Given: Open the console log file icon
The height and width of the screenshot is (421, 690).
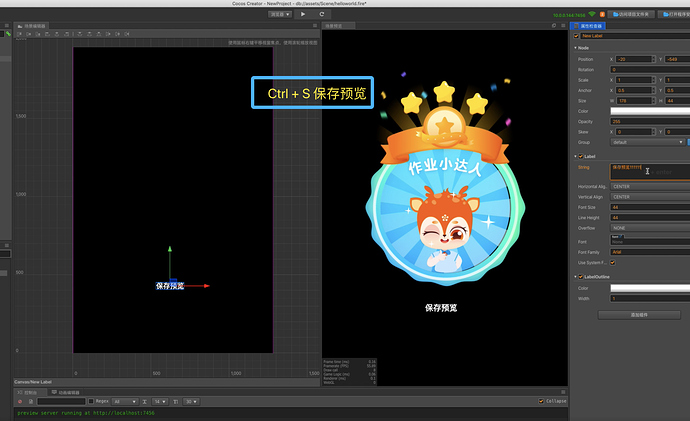Looking at the screenshot, I should coord(30,402).
